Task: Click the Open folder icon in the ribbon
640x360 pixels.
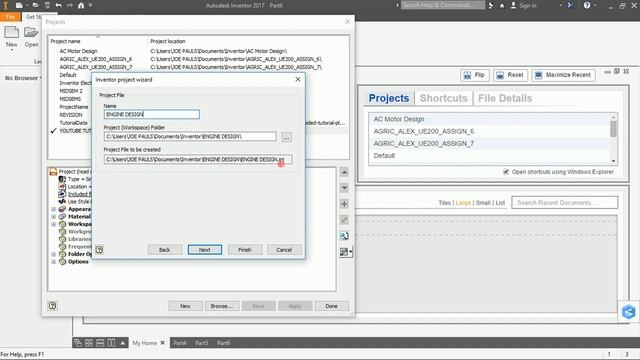Action: [31, 32]
